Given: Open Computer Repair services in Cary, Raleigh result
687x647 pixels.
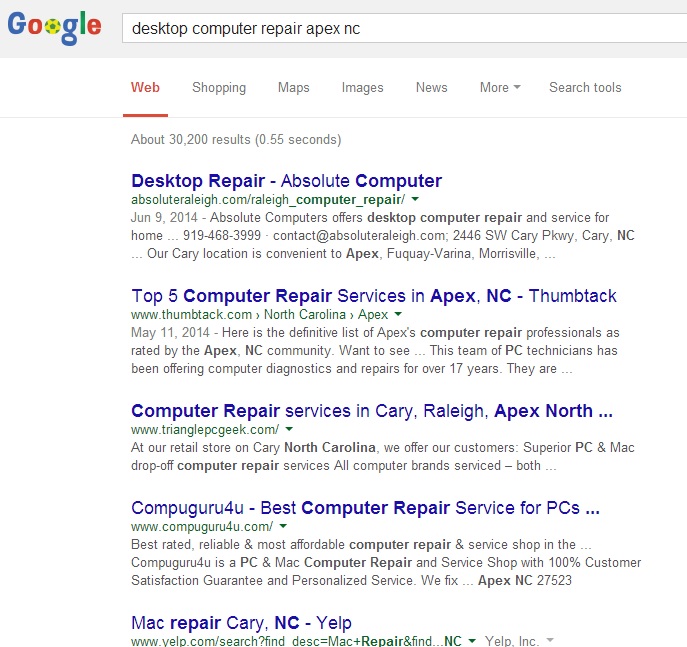Looking at the screenshot, I should click(372, 411).
